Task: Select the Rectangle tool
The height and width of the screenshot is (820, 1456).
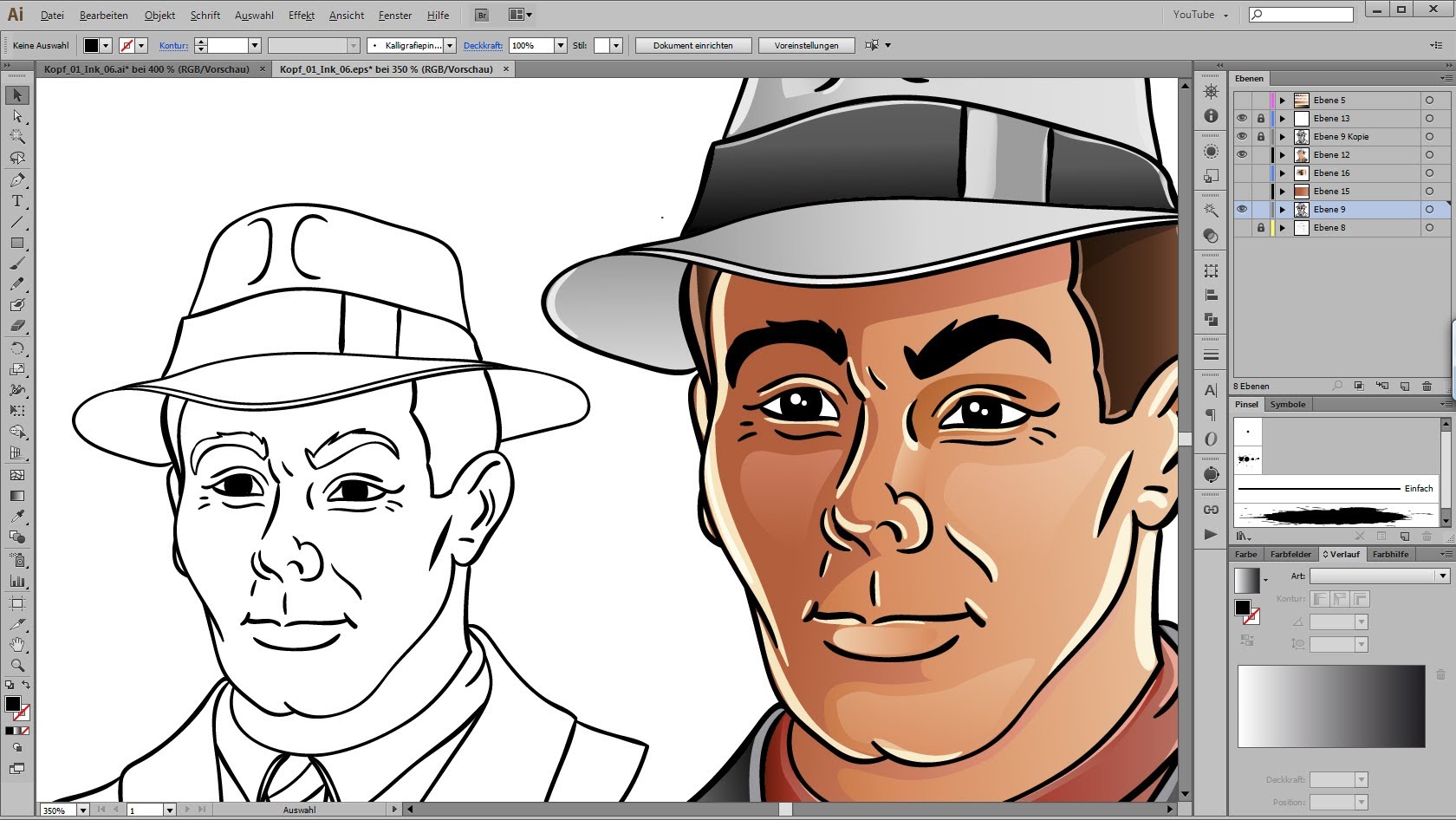Action: coord(16,243)
